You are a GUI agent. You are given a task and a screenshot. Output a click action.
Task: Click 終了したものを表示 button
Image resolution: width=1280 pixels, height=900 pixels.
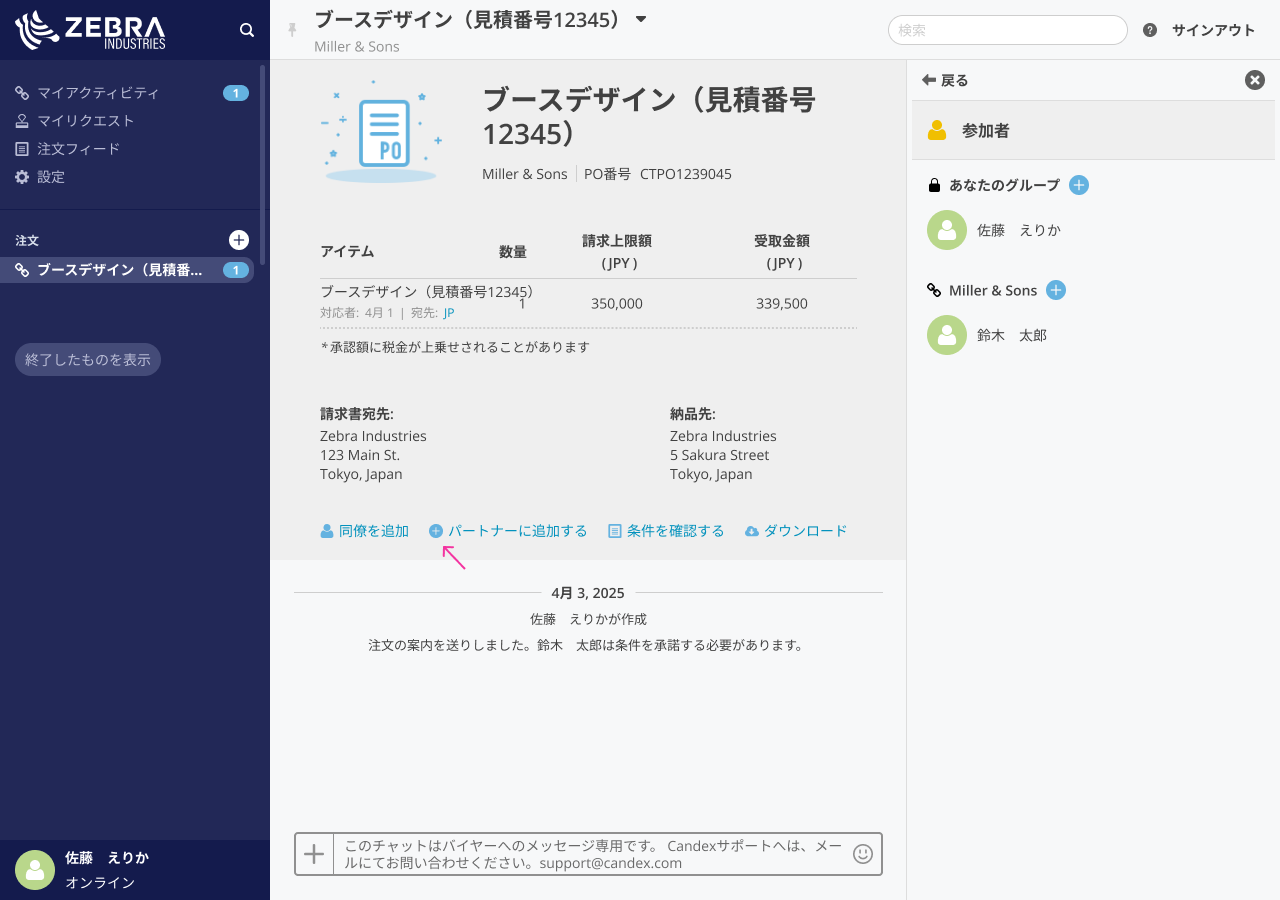pos(88,360)
